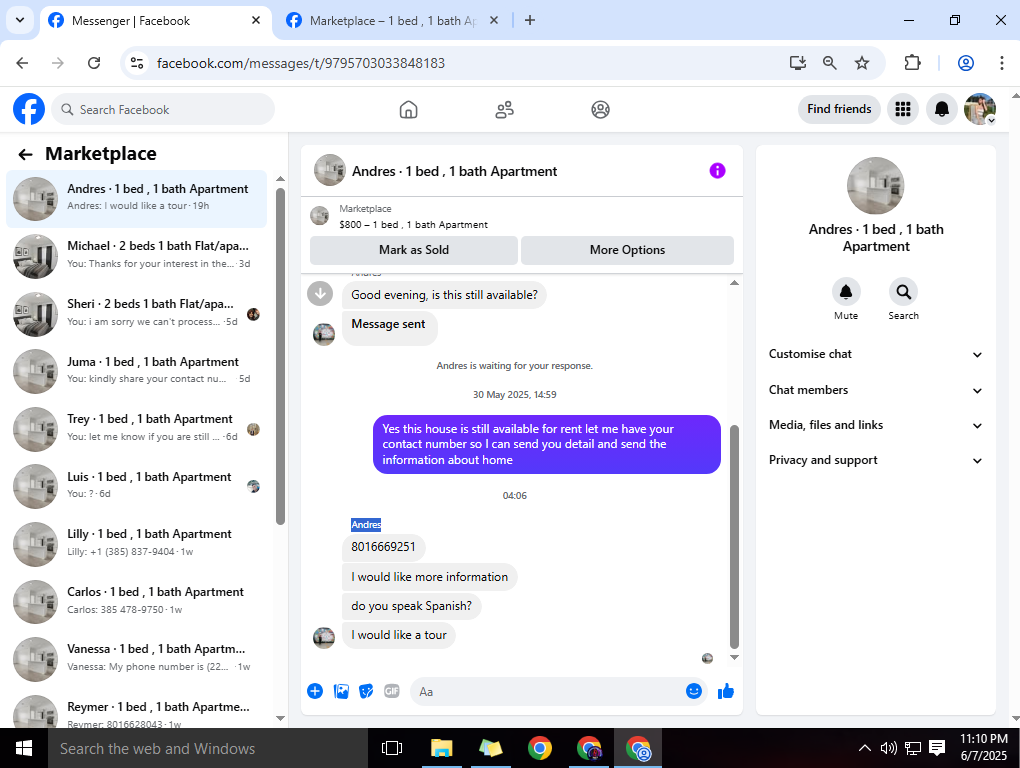Open the account profile picture menu
The width and height of the screenshot is (1020, 768).
point(980,109)
